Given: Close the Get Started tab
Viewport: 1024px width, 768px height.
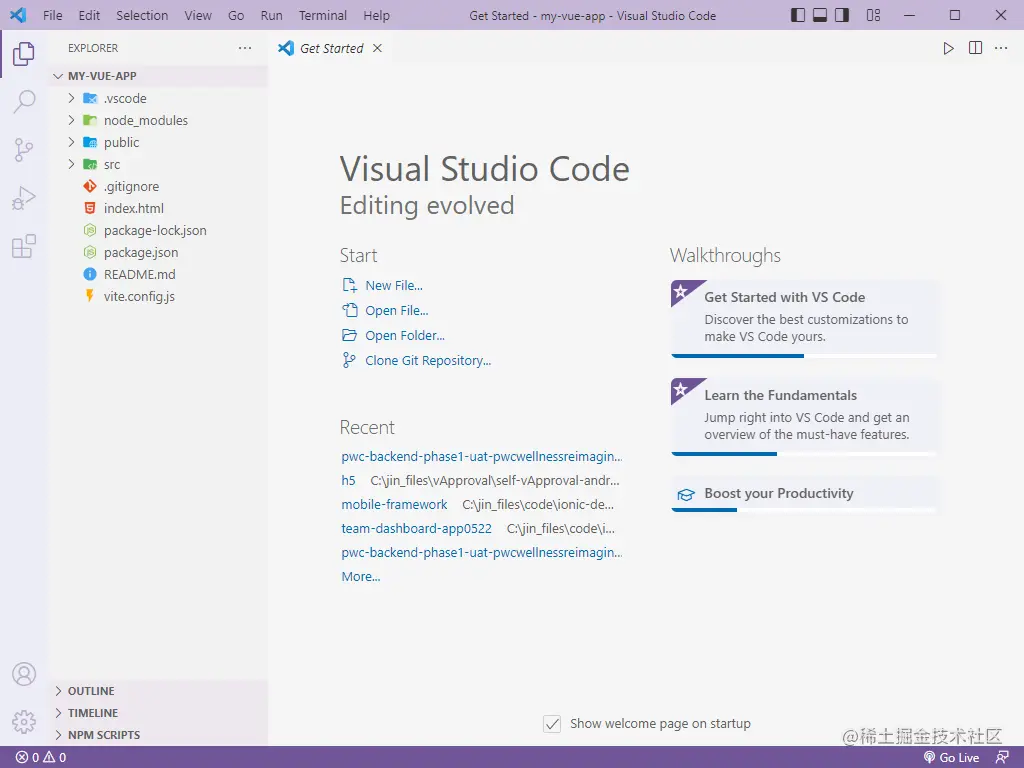Looking at the screenshot, I should pos(377,48).
